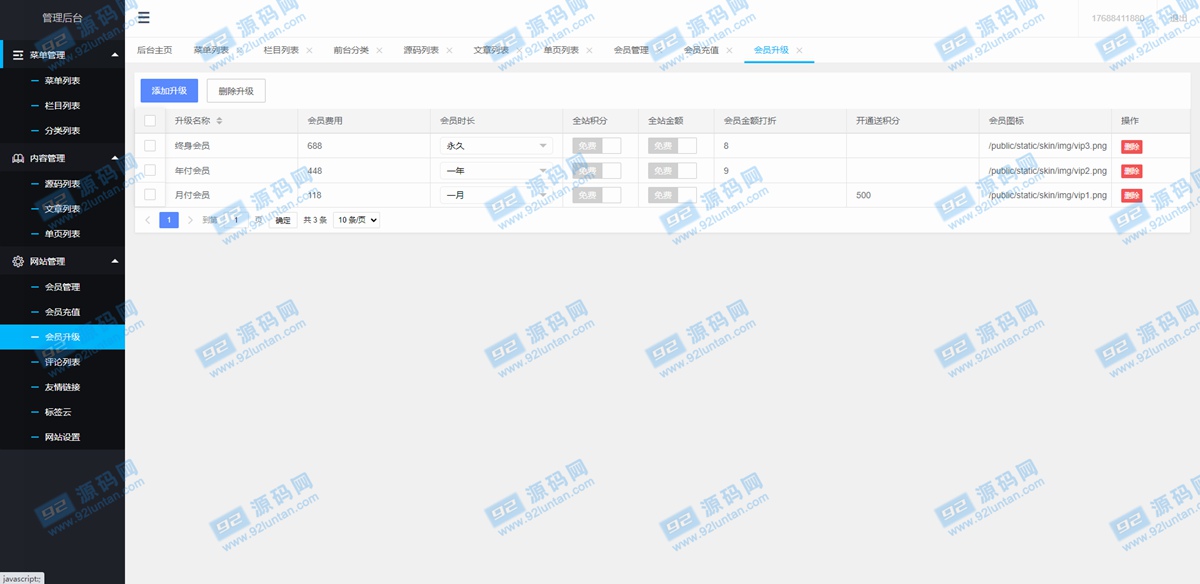
Task: Switch to the 前台分类 tab
Action: (x=351, y=50)
